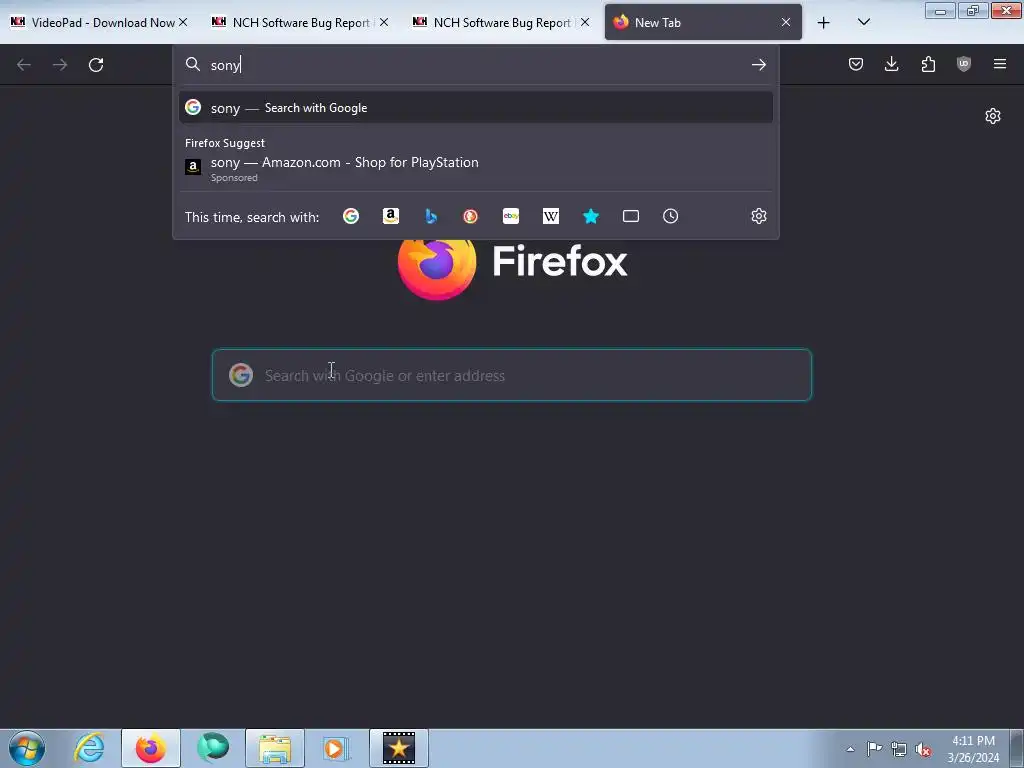Open Windows Media Player on taskbar
1024x768 pixels.
coord(337,748)
